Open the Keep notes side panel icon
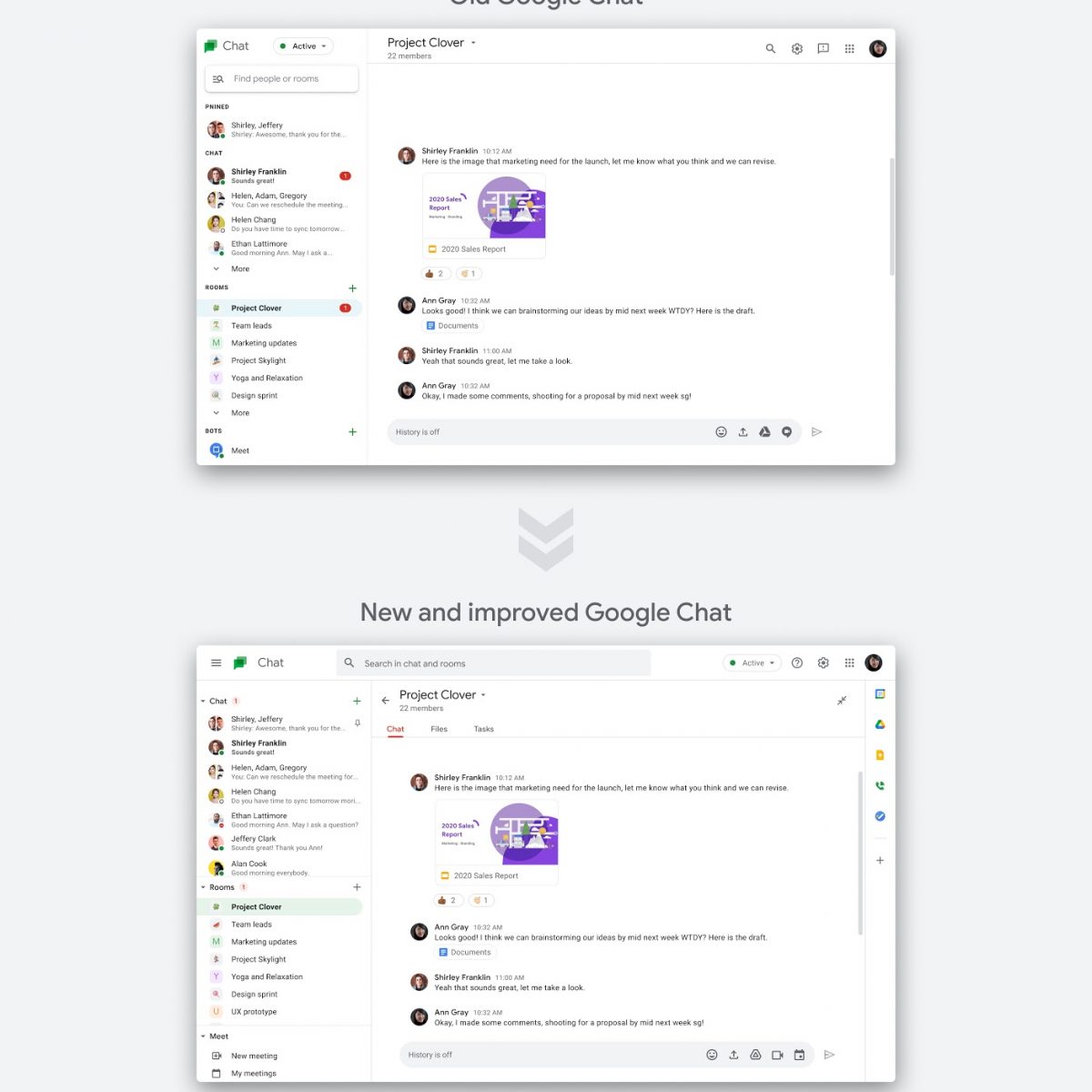Image resolution: width=1092 pixels, height=1092 pixels. 880,755
